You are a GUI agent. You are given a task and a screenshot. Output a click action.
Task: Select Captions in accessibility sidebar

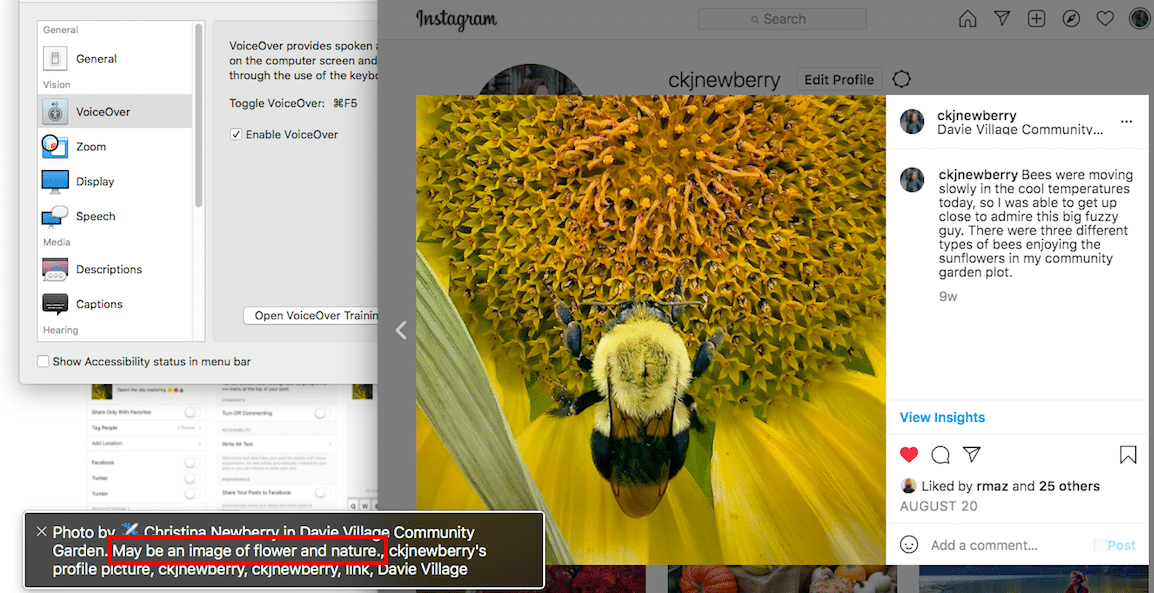[99, 304]
